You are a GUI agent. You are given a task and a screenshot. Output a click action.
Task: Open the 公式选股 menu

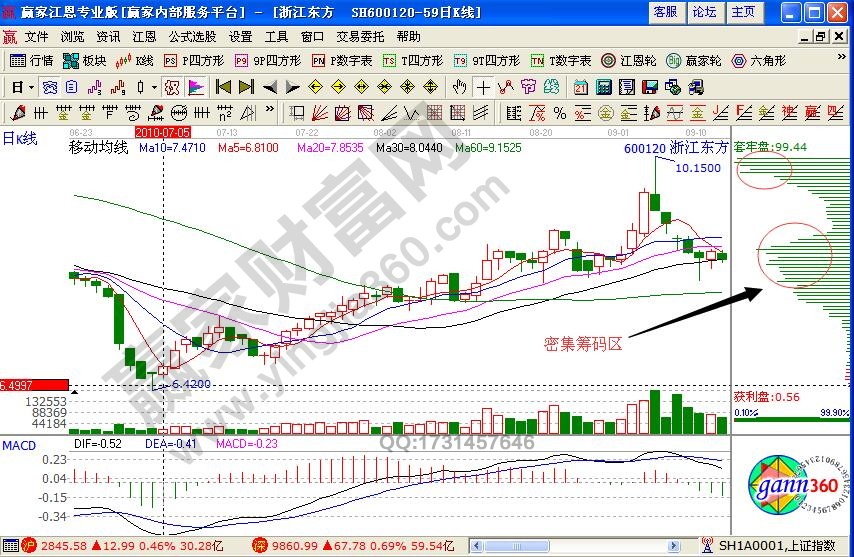point(192,36)
